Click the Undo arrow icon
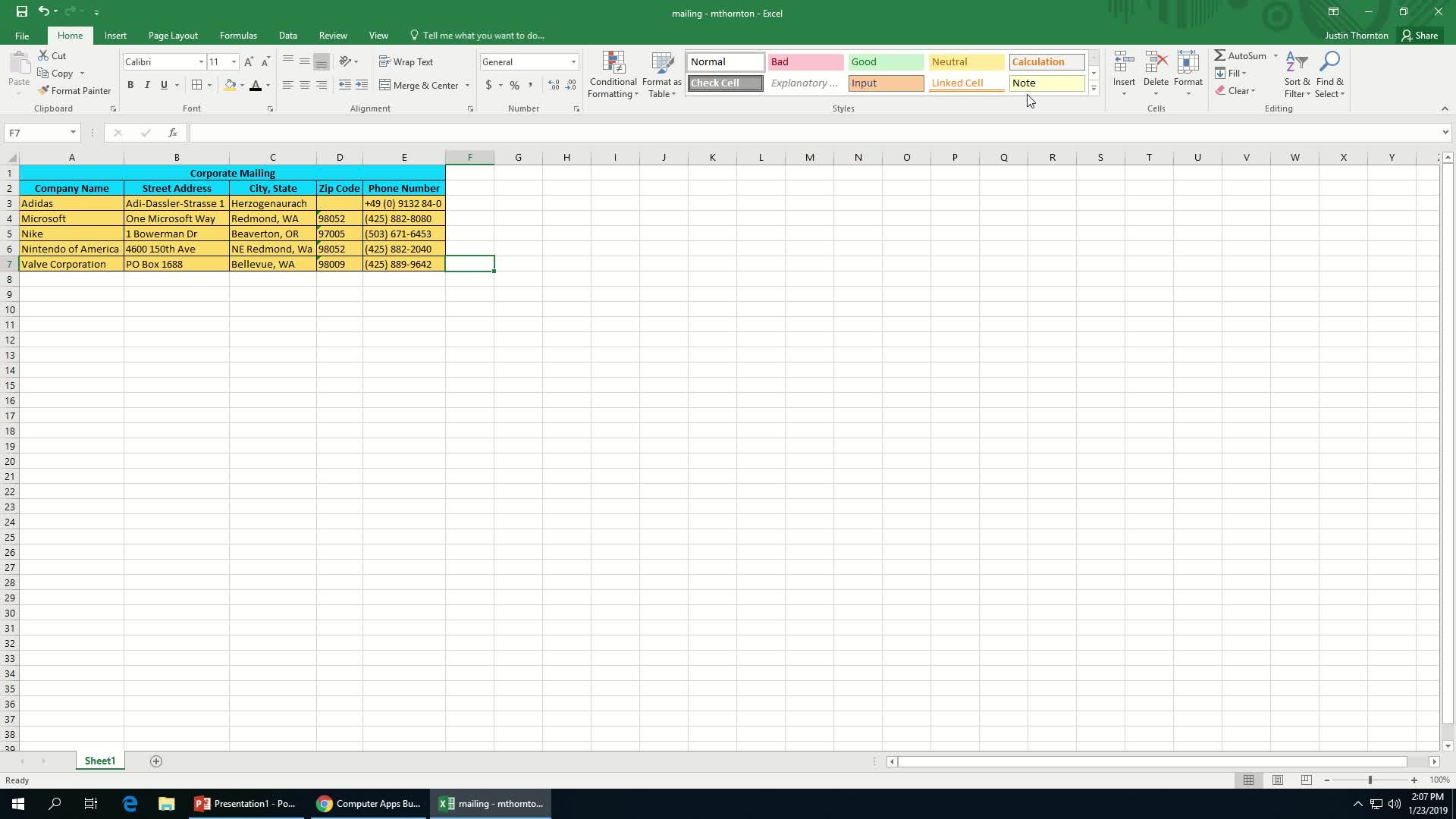The image size is (1456, 819). coord(43,11)
